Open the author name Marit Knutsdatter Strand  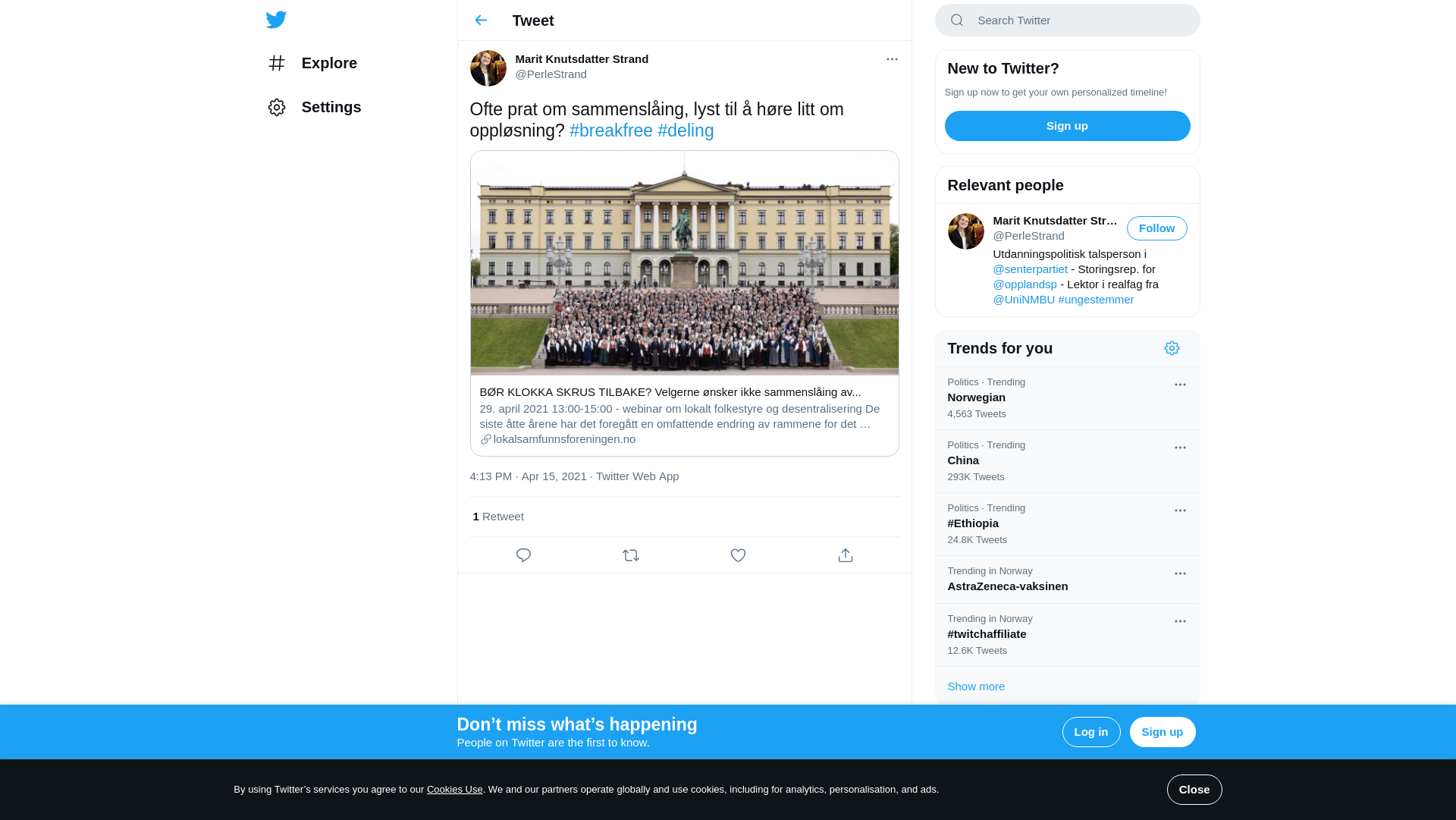(x=582, y=59)
